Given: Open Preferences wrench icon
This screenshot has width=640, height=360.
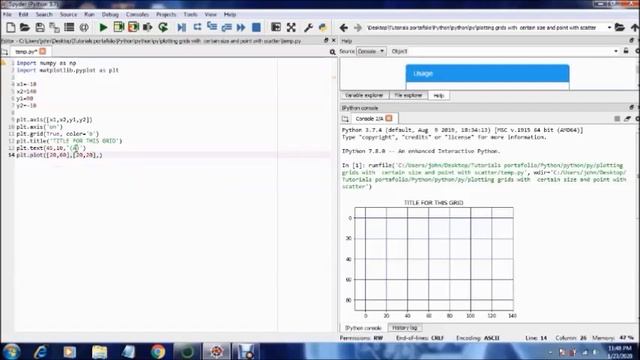Looking at the screenshot, I should pos(308,27).
